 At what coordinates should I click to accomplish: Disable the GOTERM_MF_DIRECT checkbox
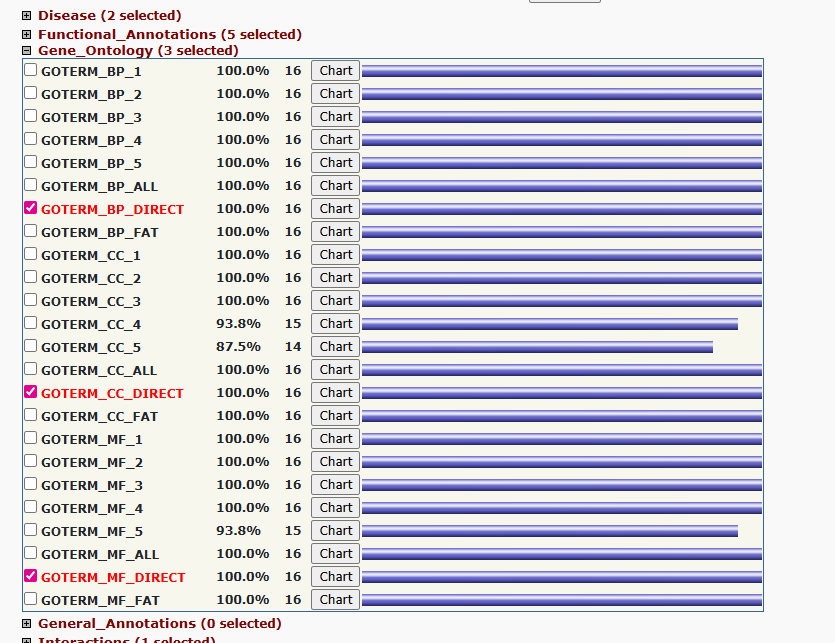pos(31,576)
